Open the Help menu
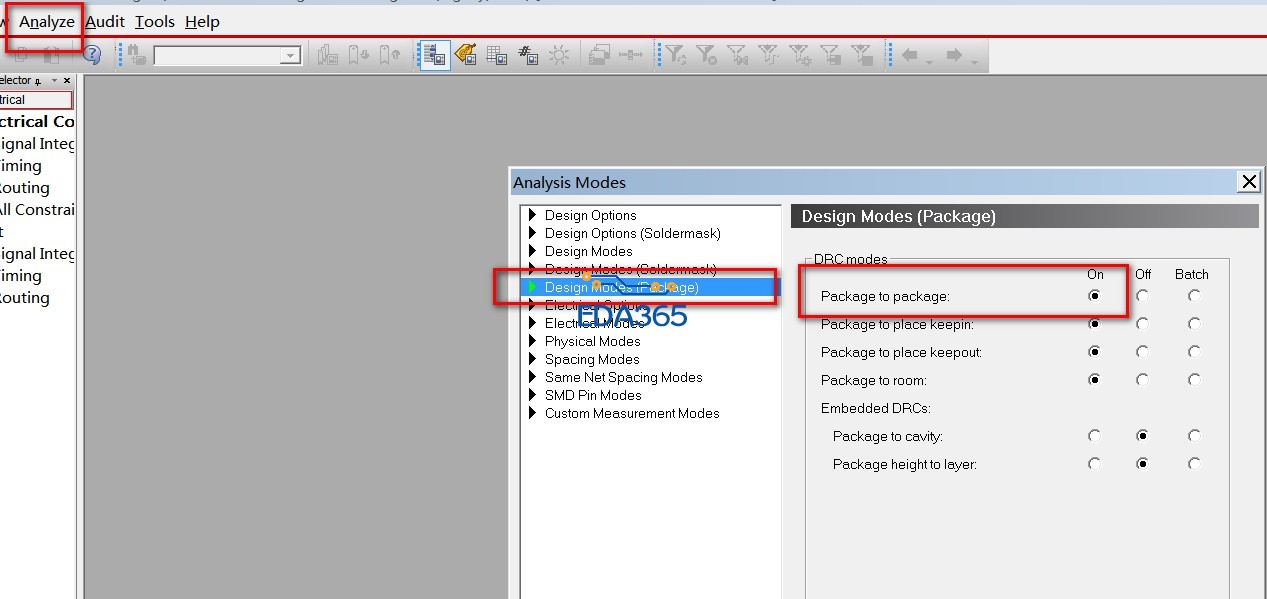 202,22
